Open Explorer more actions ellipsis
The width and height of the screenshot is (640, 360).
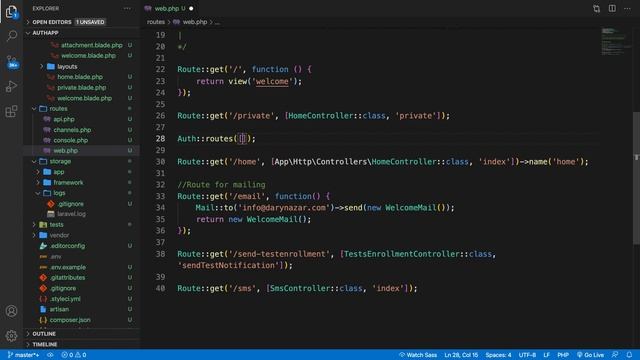[127, 8]
